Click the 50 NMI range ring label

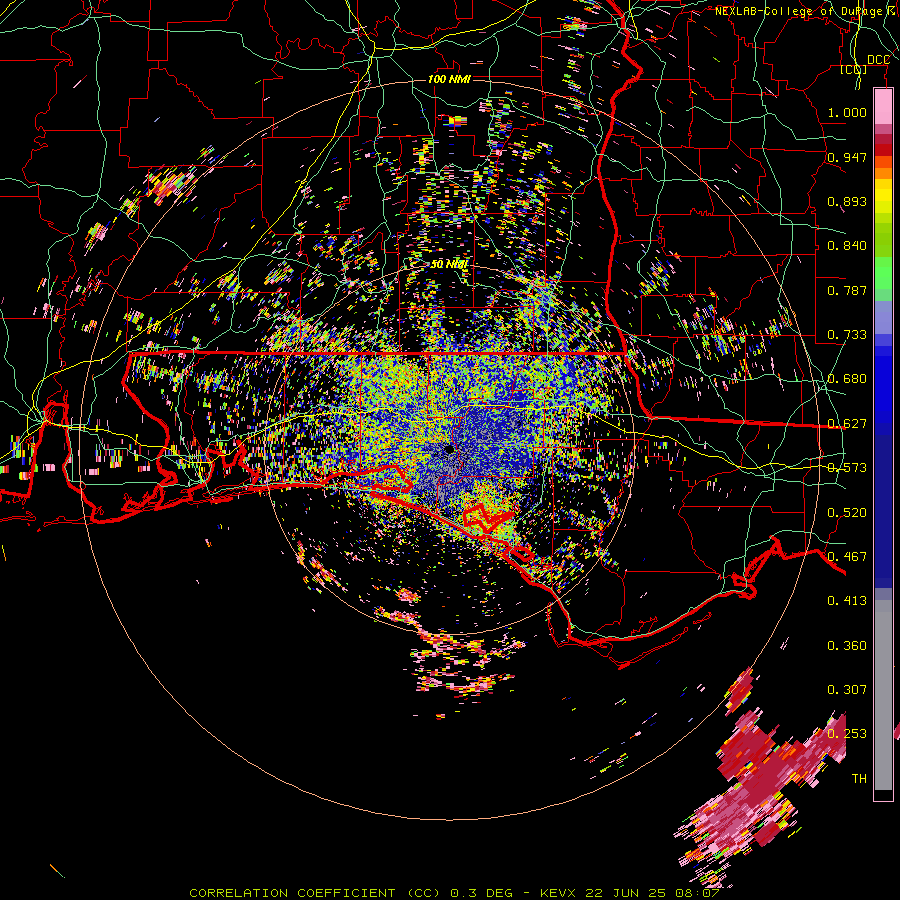pyautogui.click(x=449, y=265)
